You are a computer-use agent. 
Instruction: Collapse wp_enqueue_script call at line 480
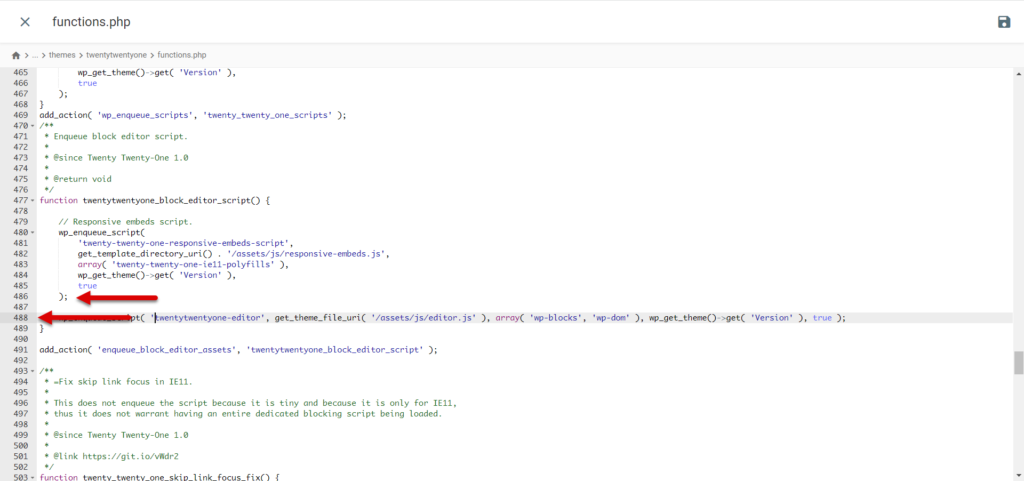[x=33, y=232]
